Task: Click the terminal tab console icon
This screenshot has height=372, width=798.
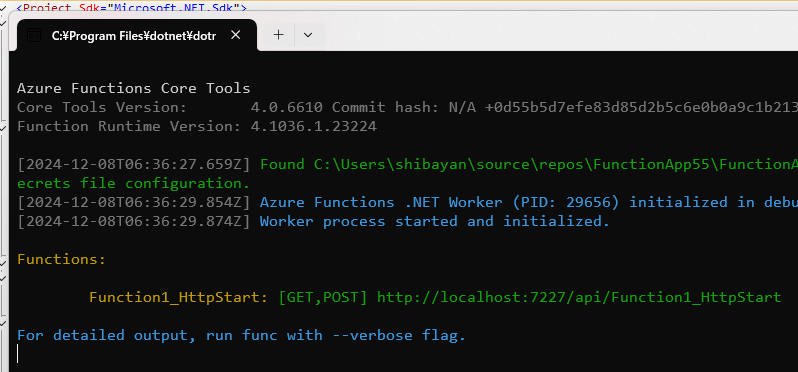Action: [x=34, y=35]
